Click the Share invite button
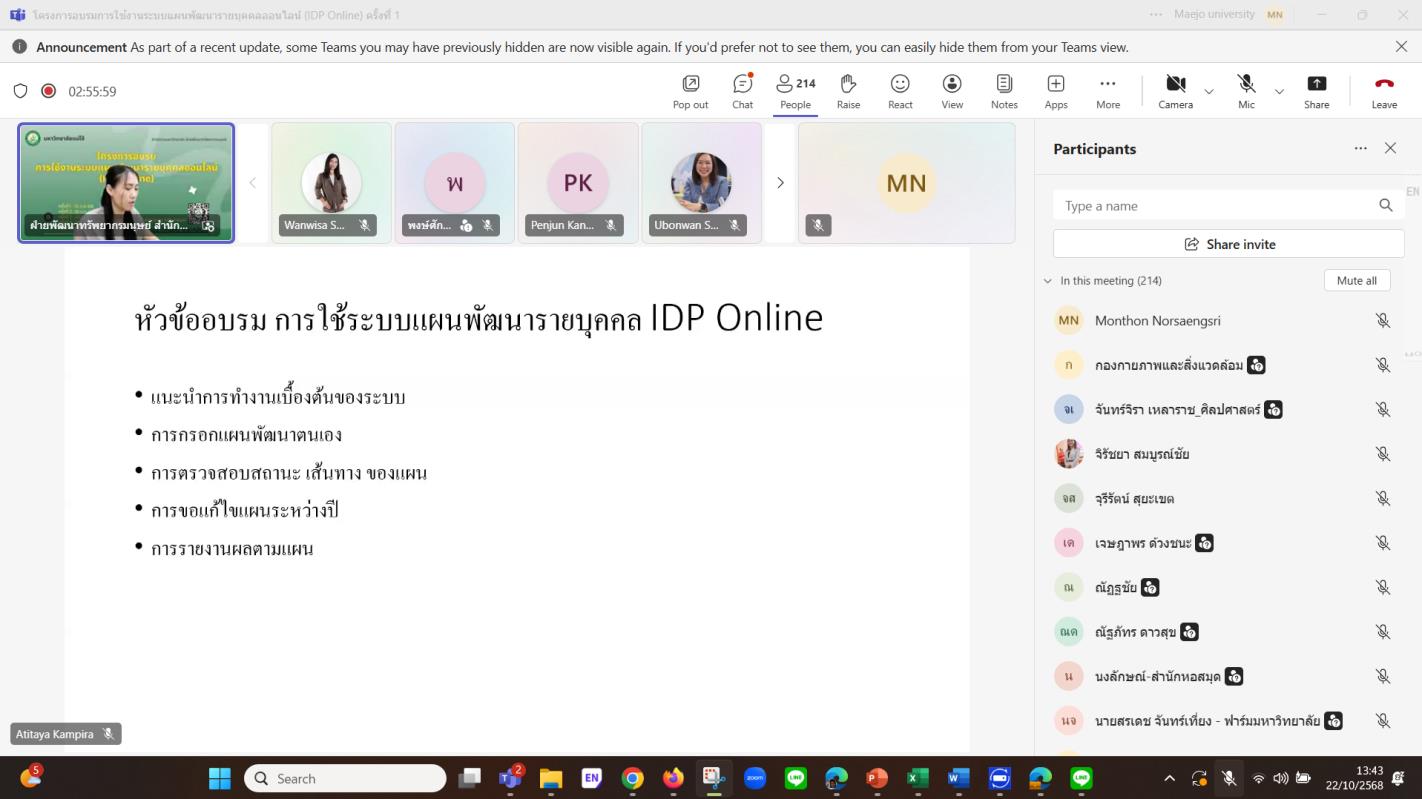 click(1228, 244)
